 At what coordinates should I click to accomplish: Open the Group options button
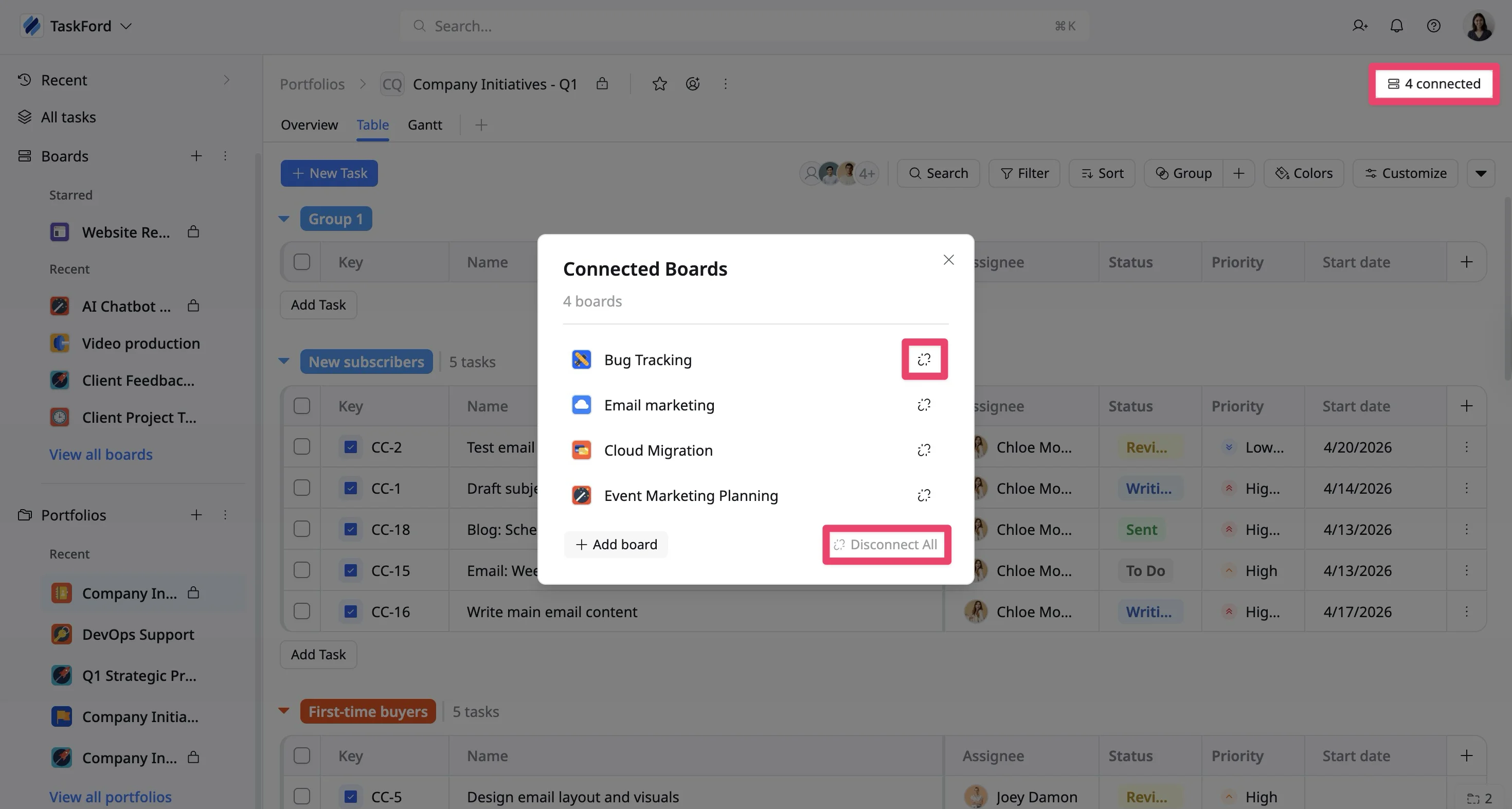point(1183,173)
